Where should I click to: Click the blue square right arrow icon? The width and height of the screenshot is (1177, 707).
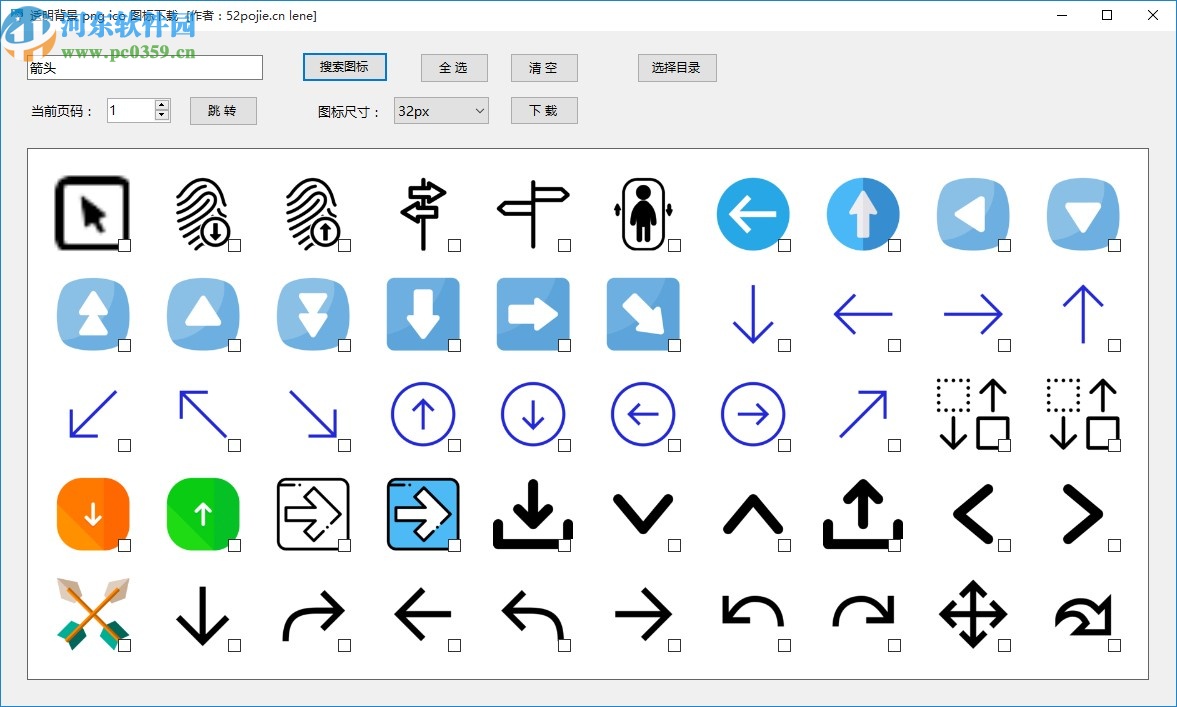coord(533,314)
